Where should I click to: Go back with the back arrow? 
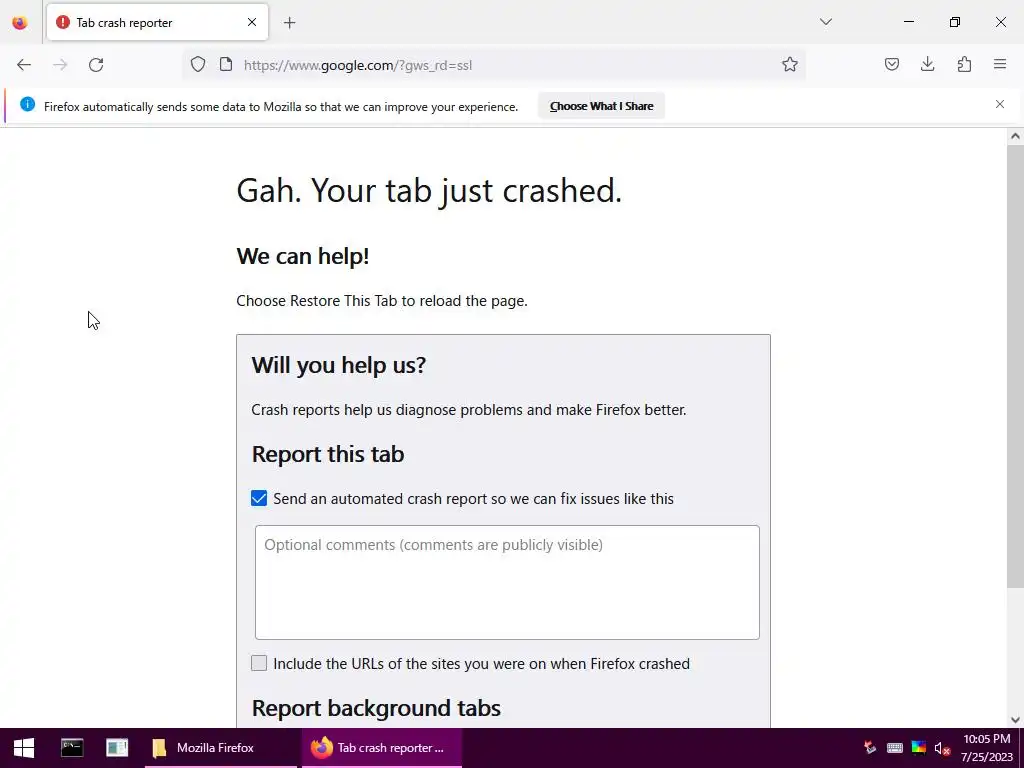(x=24, y=65)
